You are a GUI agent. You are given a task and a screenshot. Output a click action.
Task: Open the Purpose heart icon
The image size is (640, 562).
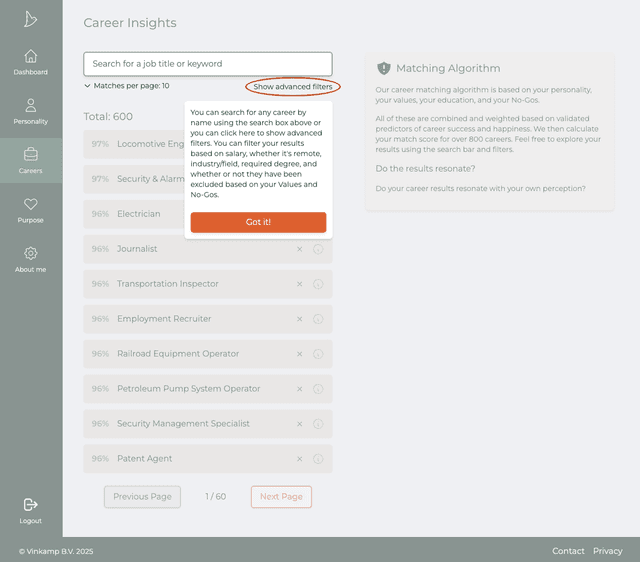[x=31, y=204]
